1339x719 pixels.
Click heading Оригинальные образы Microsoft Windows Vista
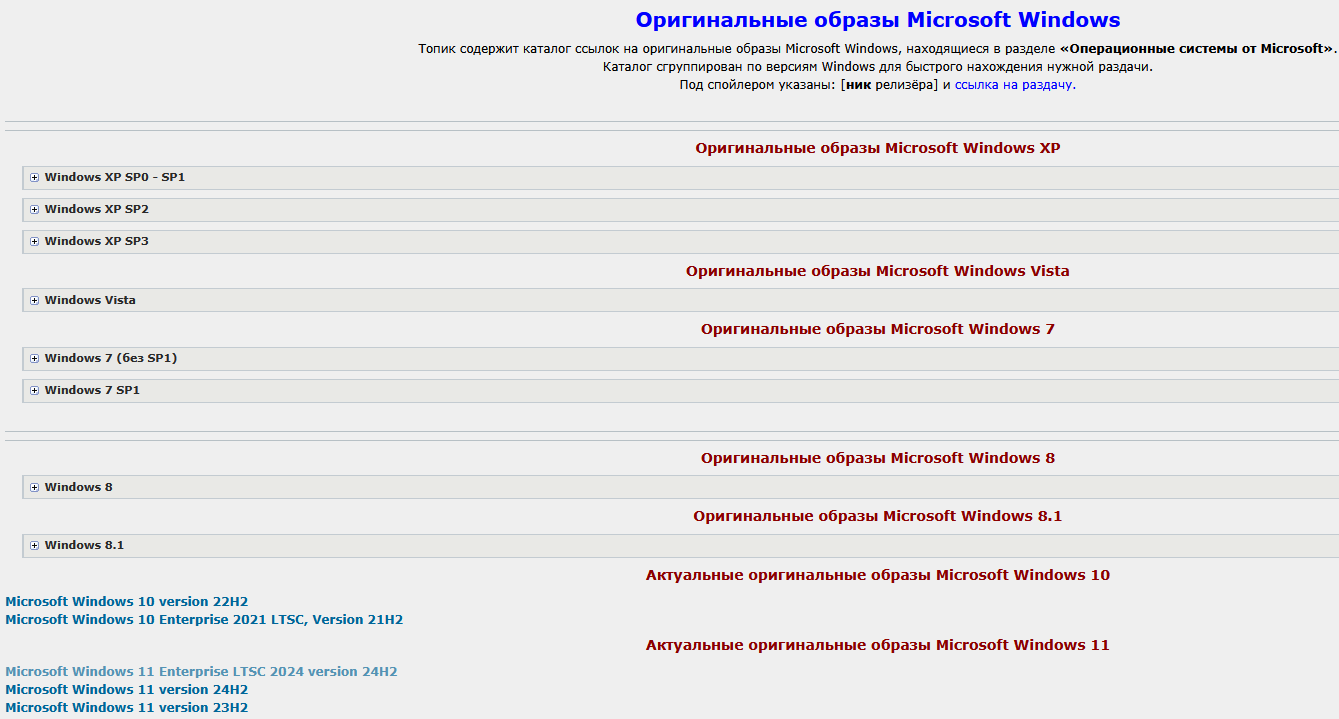878,271
